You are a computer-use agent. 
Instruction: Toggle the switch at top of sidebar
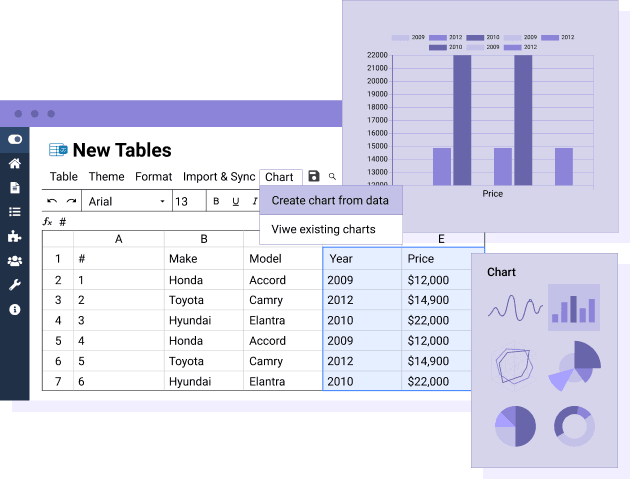(15, 139)
